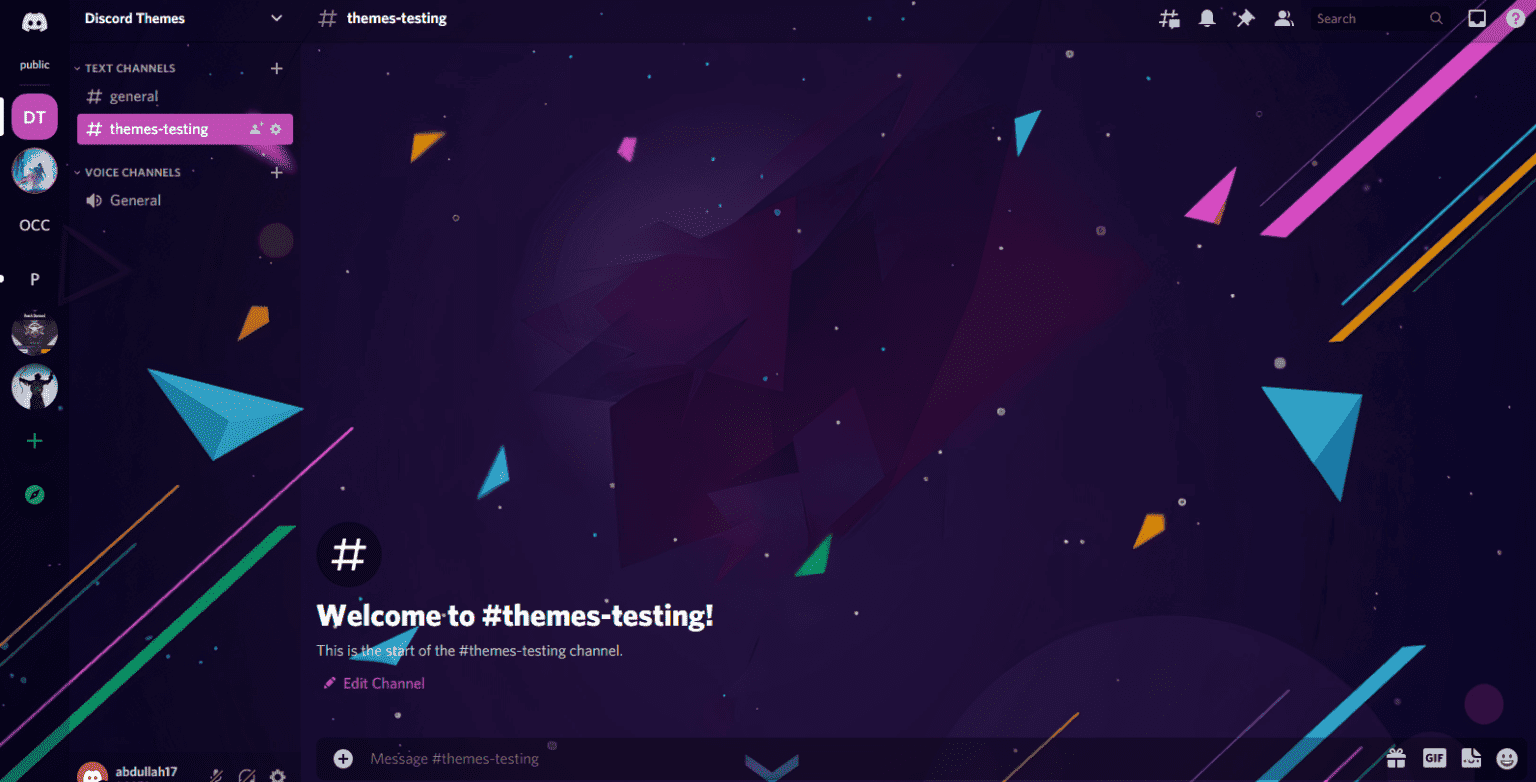This screenshot has width=1536, height=782.
Task: Collapse the Discord Themes server dropdown
Action: (276, 18)
